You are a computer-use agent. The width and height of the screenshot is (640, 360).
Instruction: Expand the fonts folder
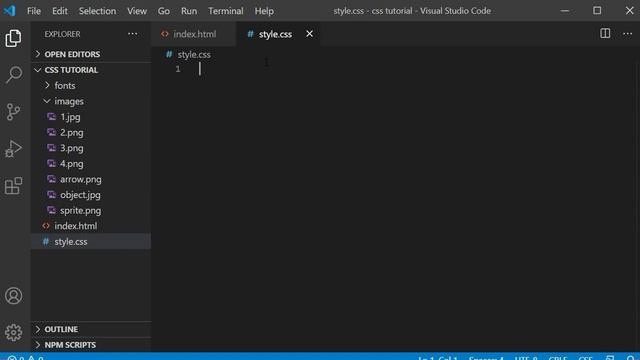pos(91,85)
